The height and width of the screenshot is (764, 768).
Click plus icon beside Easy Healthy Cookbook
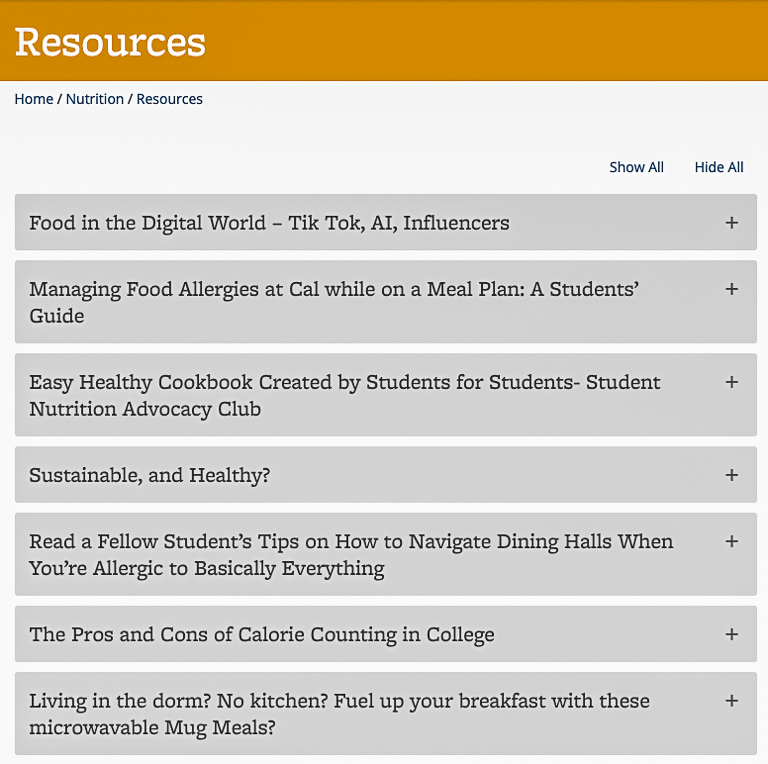(x=732, y=382)
